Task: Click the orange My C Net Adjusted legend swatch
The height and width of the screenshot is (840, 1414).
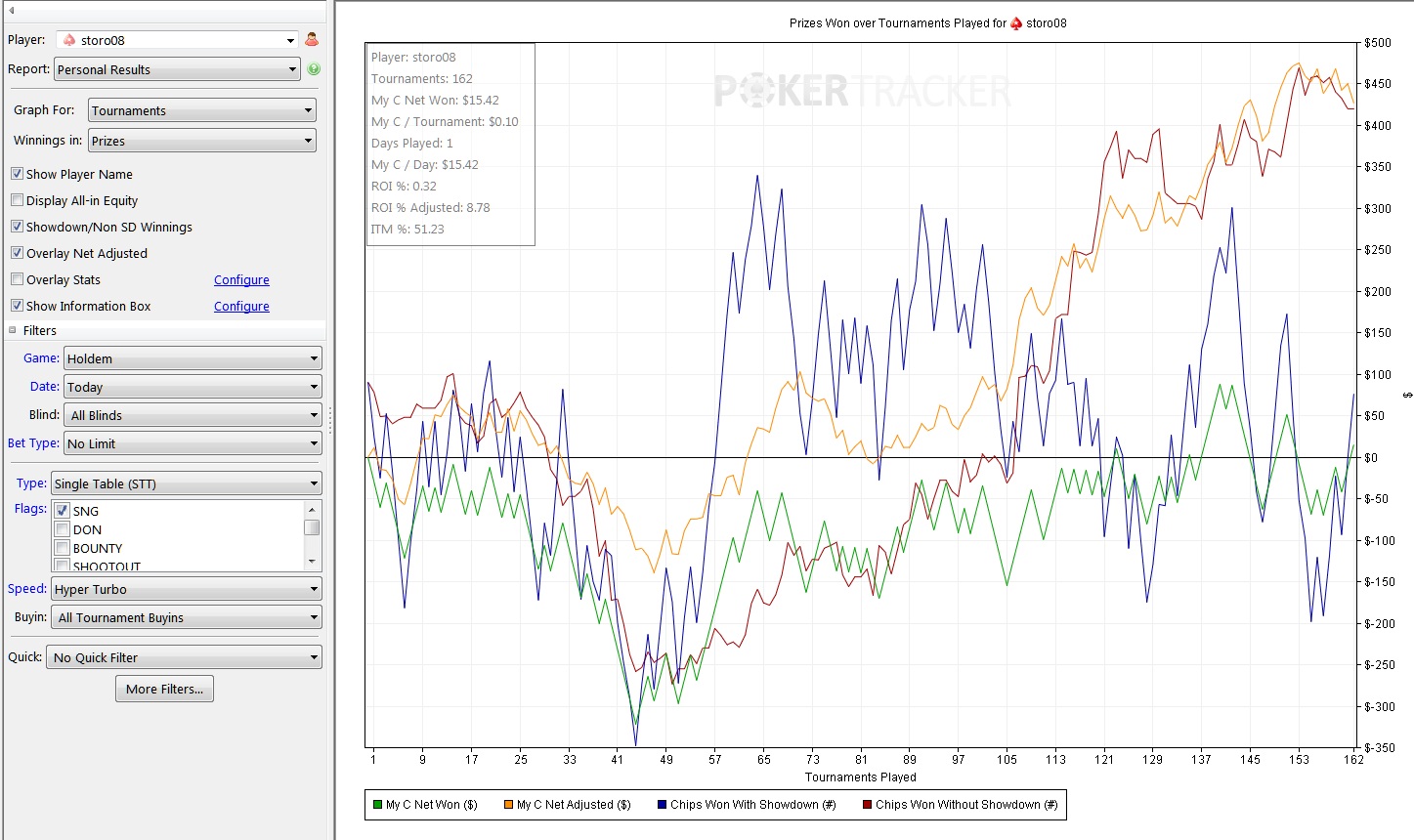Action: click(x=508, y=805)
